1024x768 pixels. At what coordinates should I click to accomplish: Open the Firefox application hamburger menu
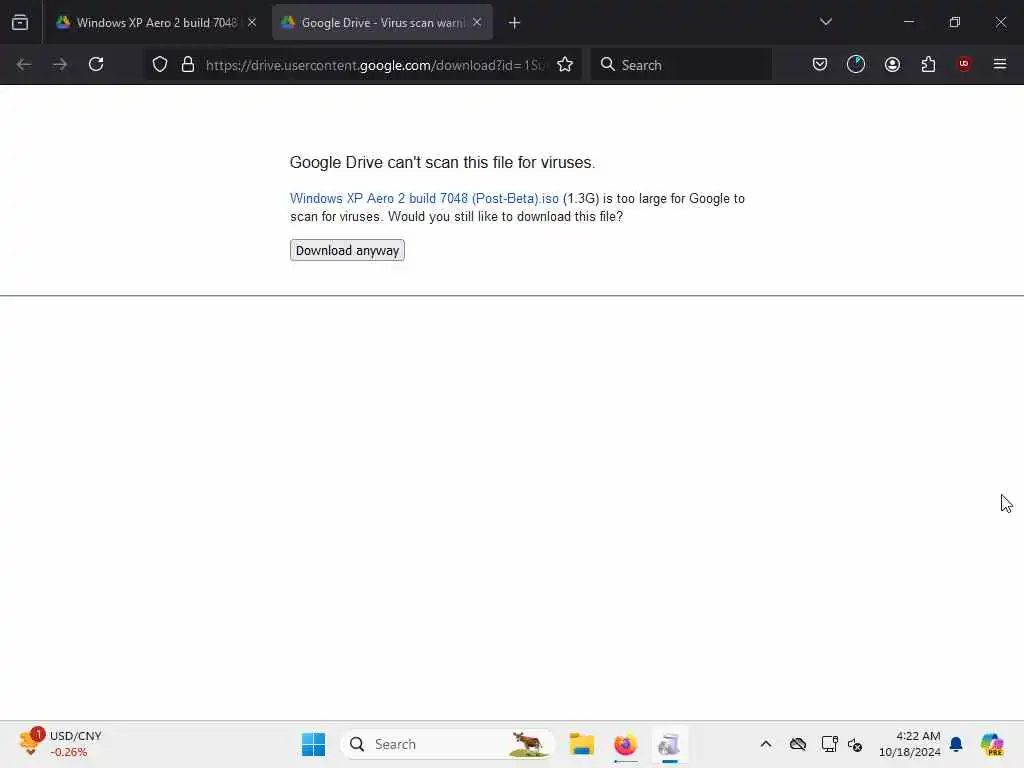click(x=1000, y=64)
